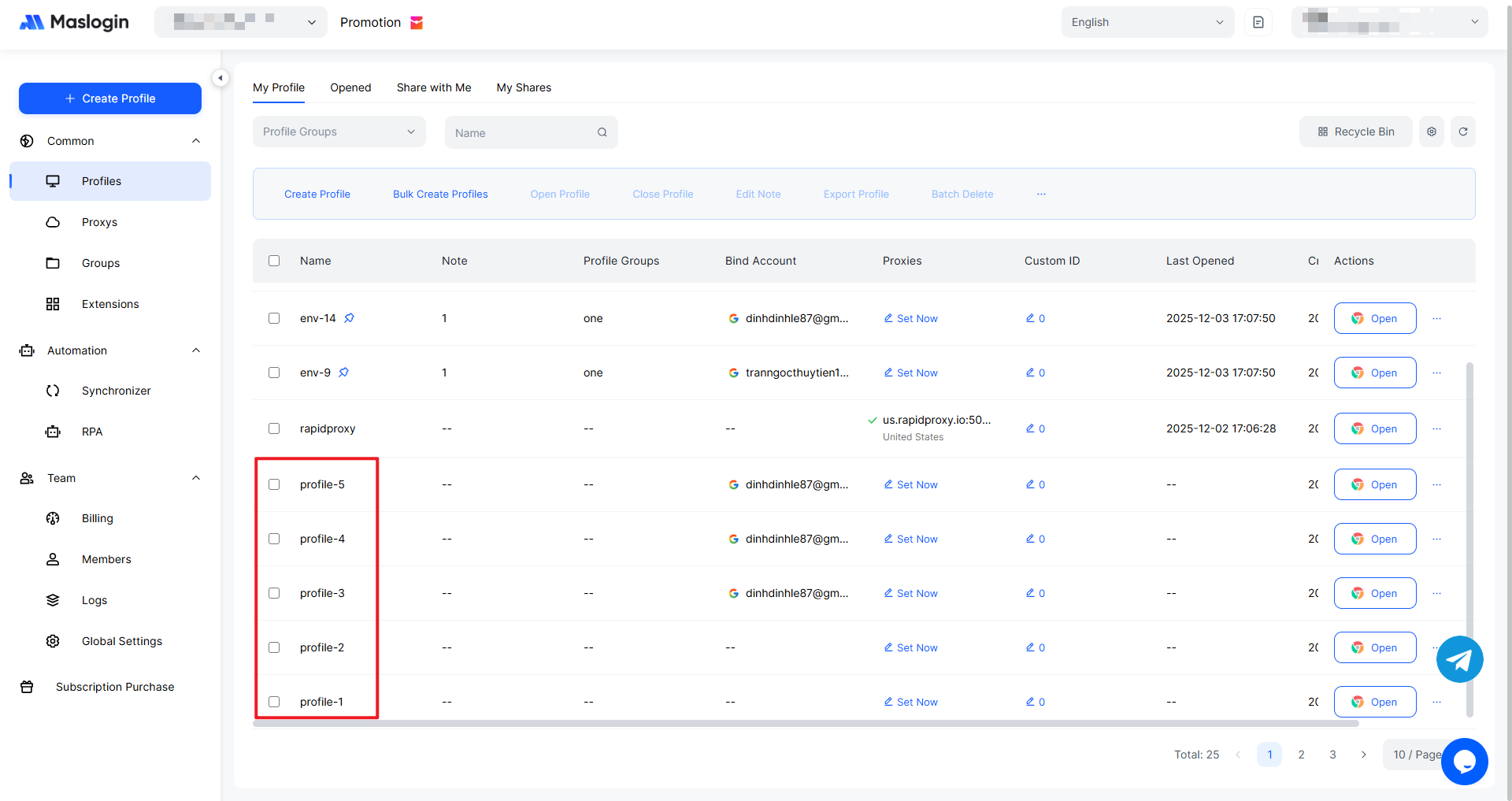Tick the rapidproxy row checkbox

(274, 428)
